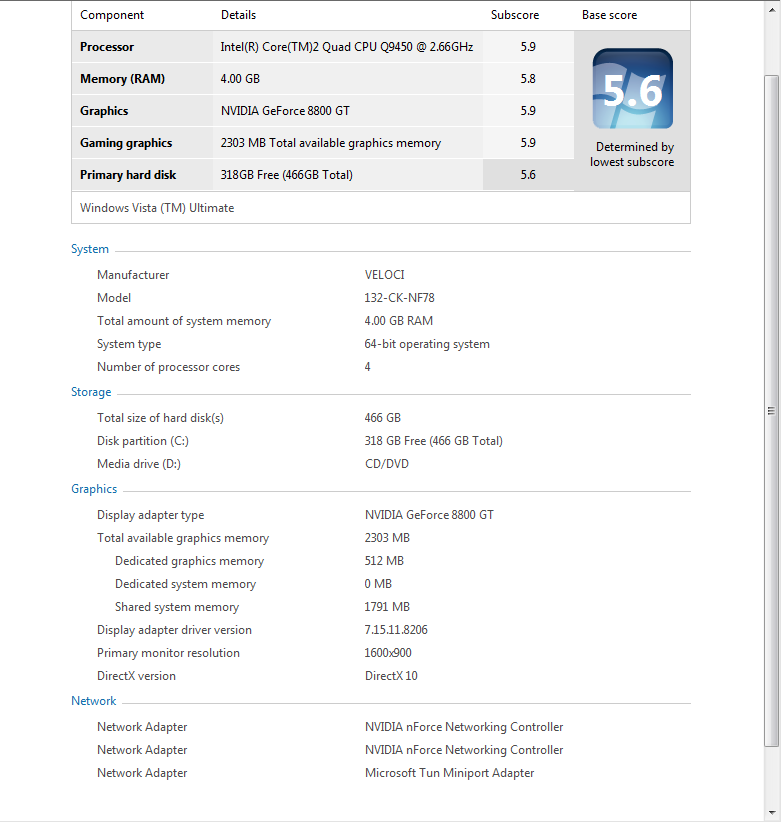The height and width of the screenshot is (822, 782).
Task: Click the scrollbar down arrow
Action: pyautogui.click(x=772, y=813)
